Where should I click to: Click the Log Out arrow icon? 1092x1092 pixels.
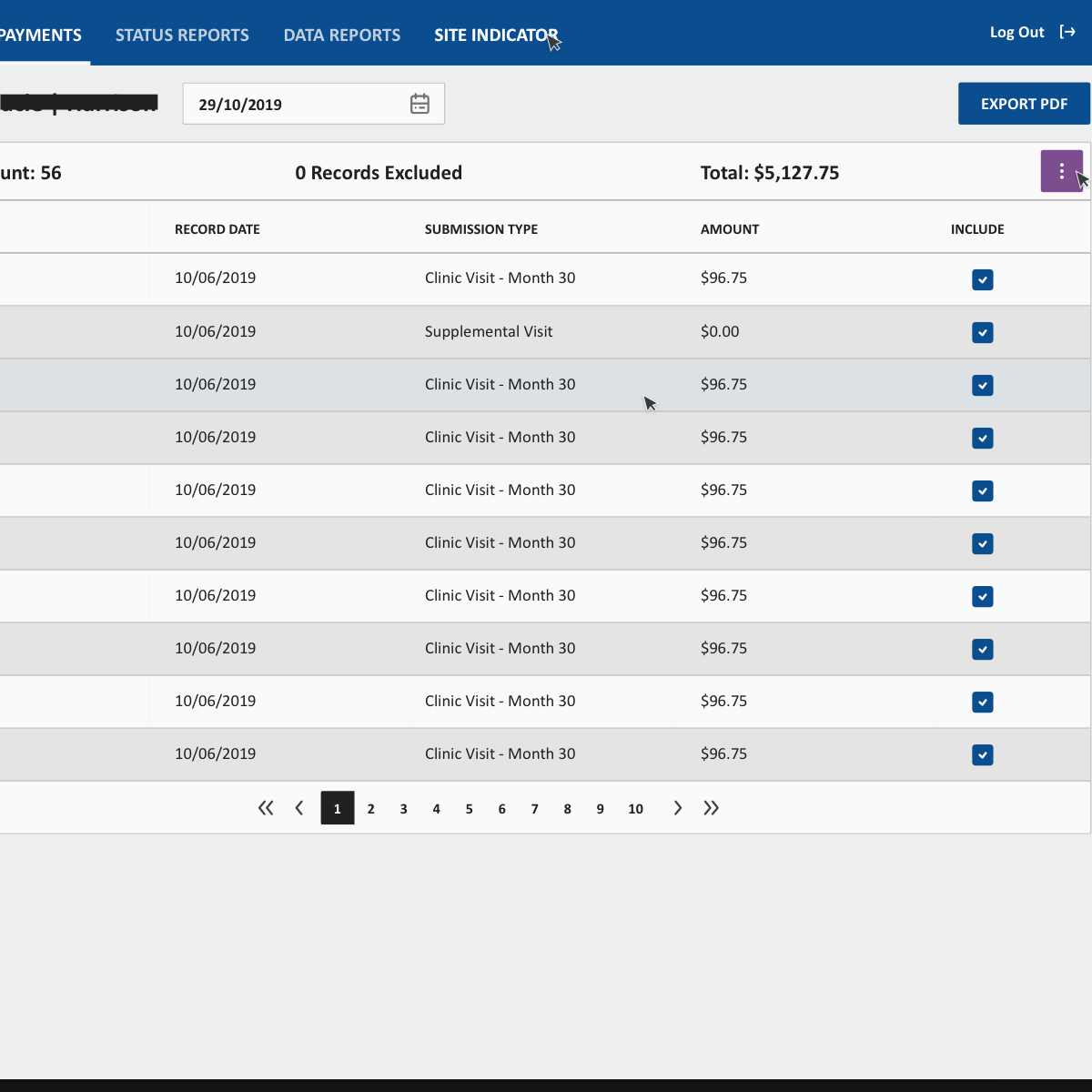point(1067,33)
